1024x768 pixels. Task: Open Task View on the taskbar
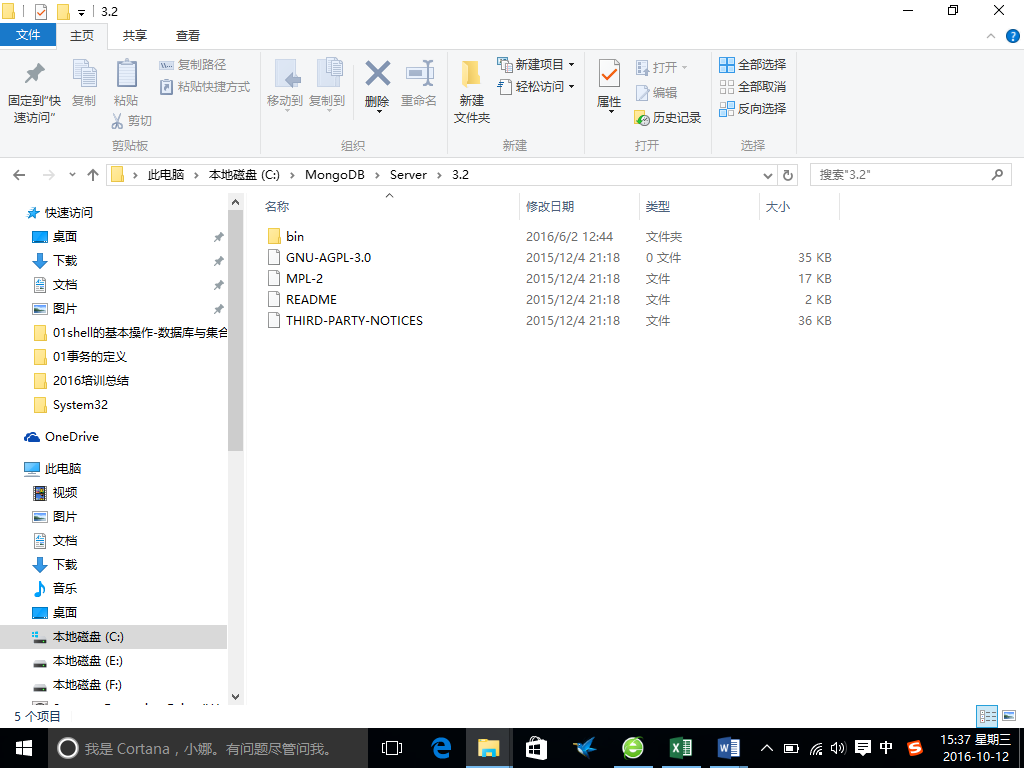392,748
